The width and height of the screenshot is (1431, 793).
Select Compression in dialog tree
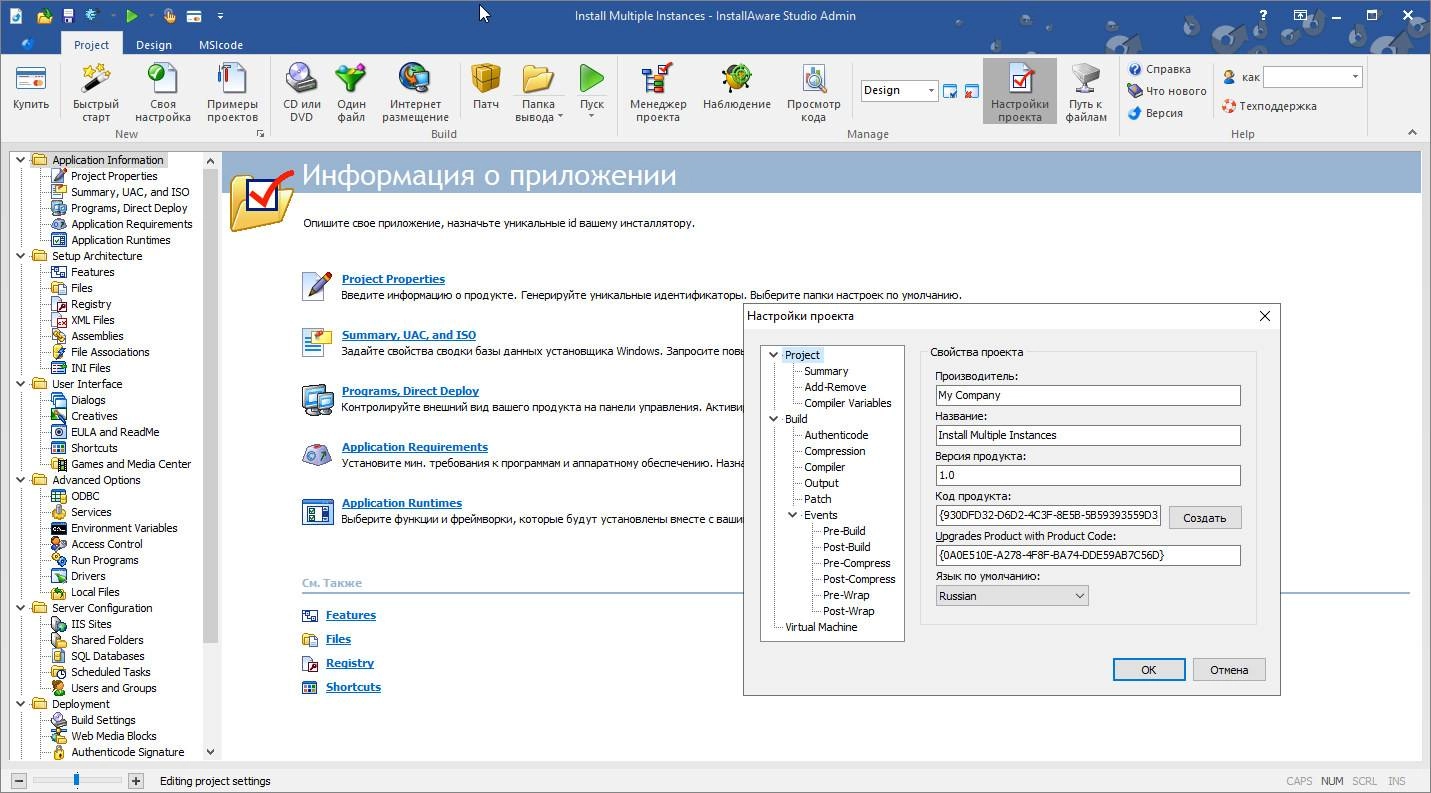[x=835, y=451]
